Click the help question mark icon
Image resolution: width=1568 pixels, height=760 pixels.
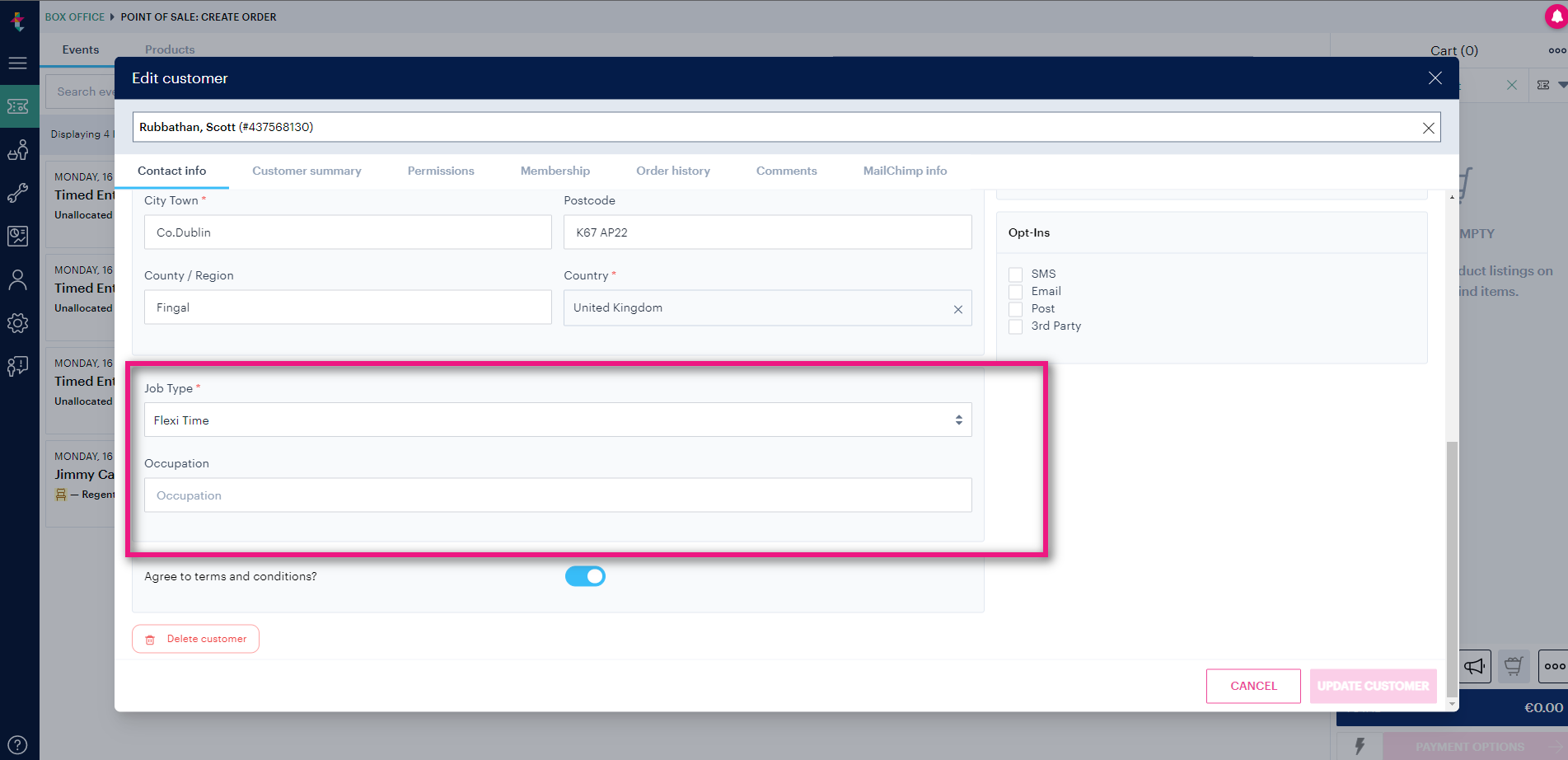[17, 744]
